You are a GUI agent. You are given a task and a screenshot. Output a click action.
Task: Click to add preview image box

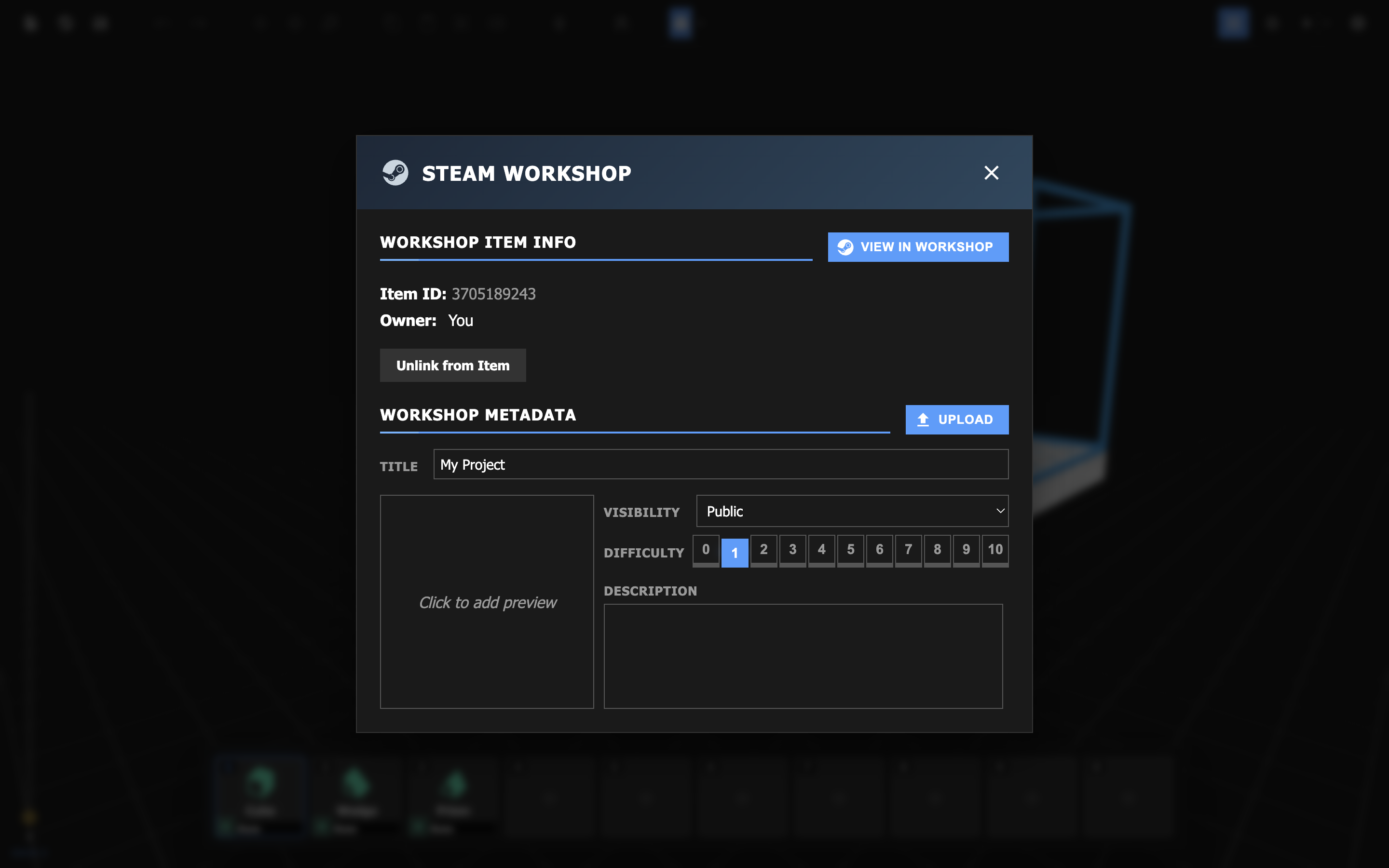pyautogui.click(x=487, y=602)
